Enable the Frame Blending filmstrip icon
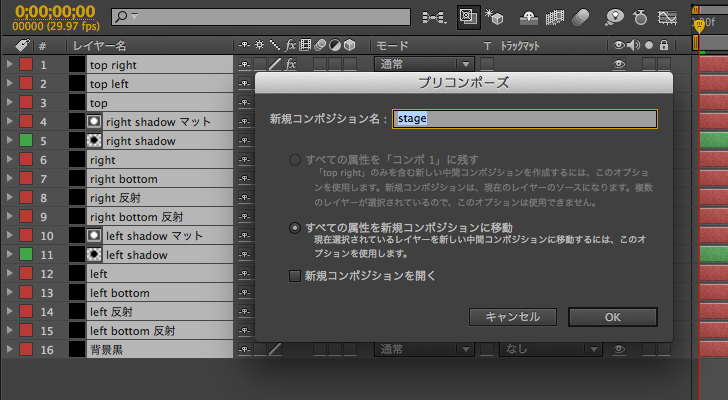The image size is (728, 400). (555, 17)
